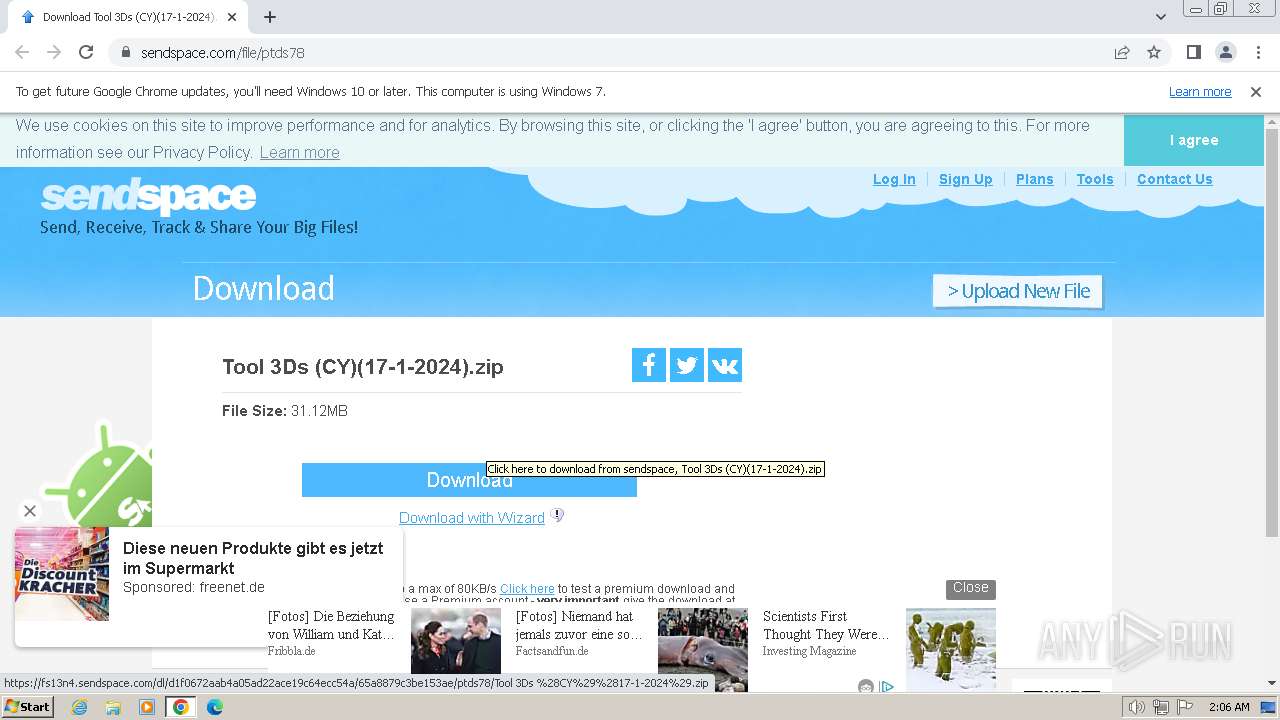
Task: Launch Internet Explorer from the taskbar
Action: click(x=79, y=707)
